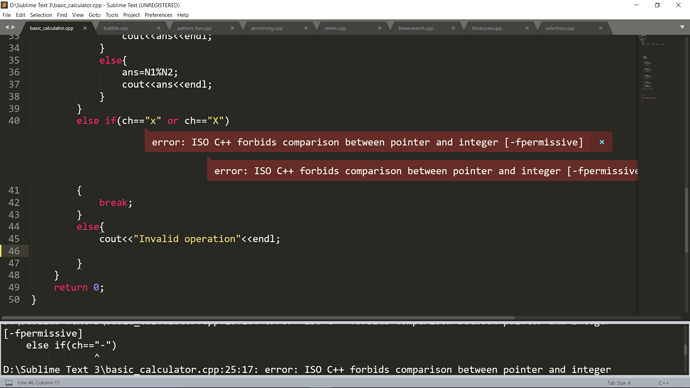Click the "Invalid operation" string
This screenshot has height=388, width=690.
pyautogui.click(x=187, y=239)
